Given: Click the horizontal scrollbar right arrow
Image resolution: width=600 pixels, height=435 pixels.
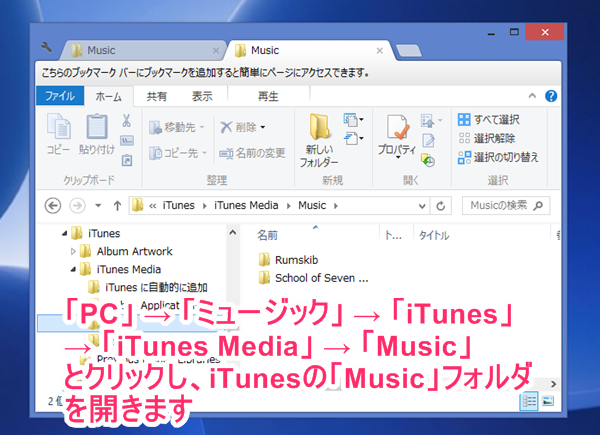Looking at the screenshot, I should click(553, 384).
